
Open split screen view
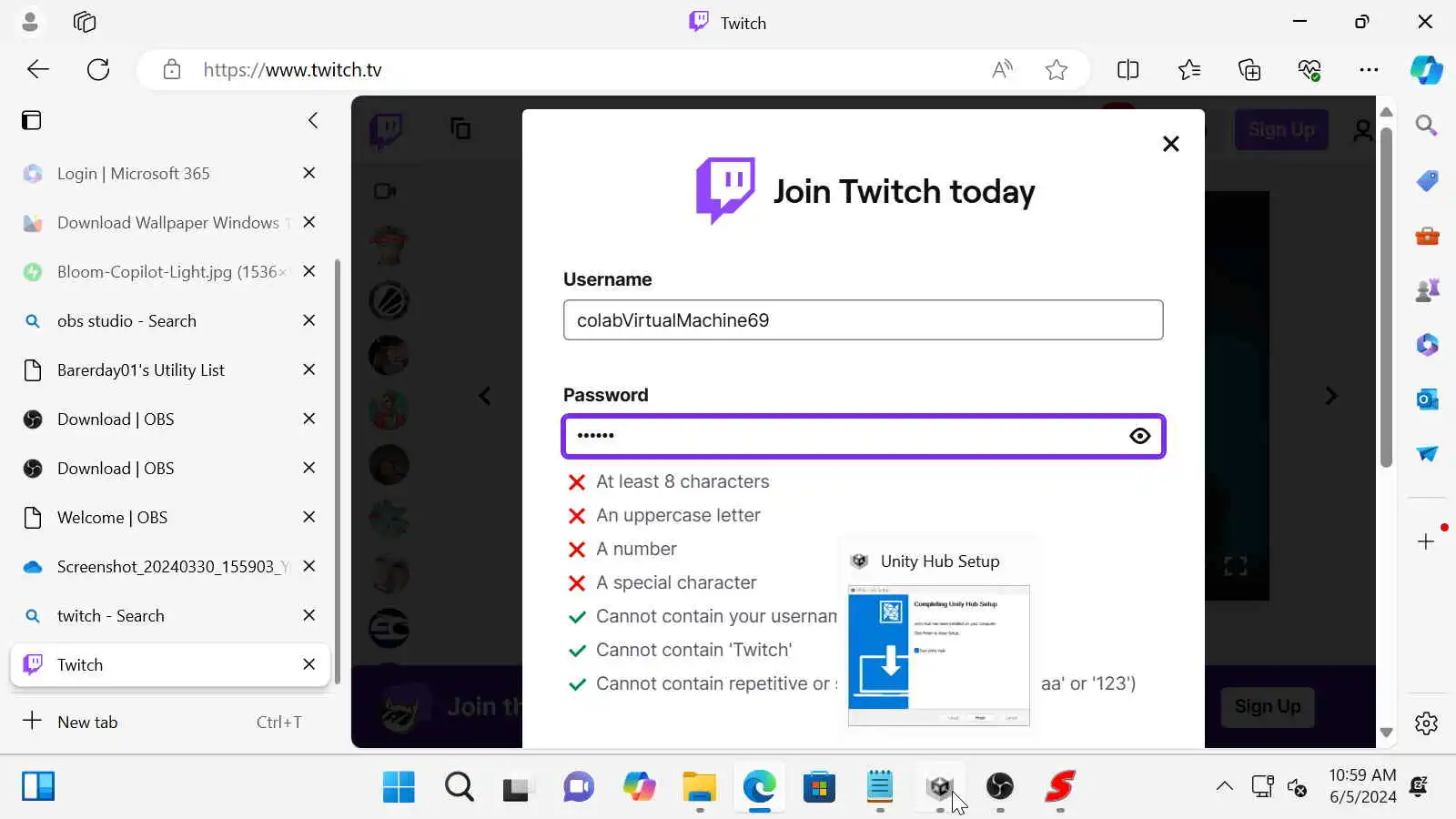coord(1127,69)
